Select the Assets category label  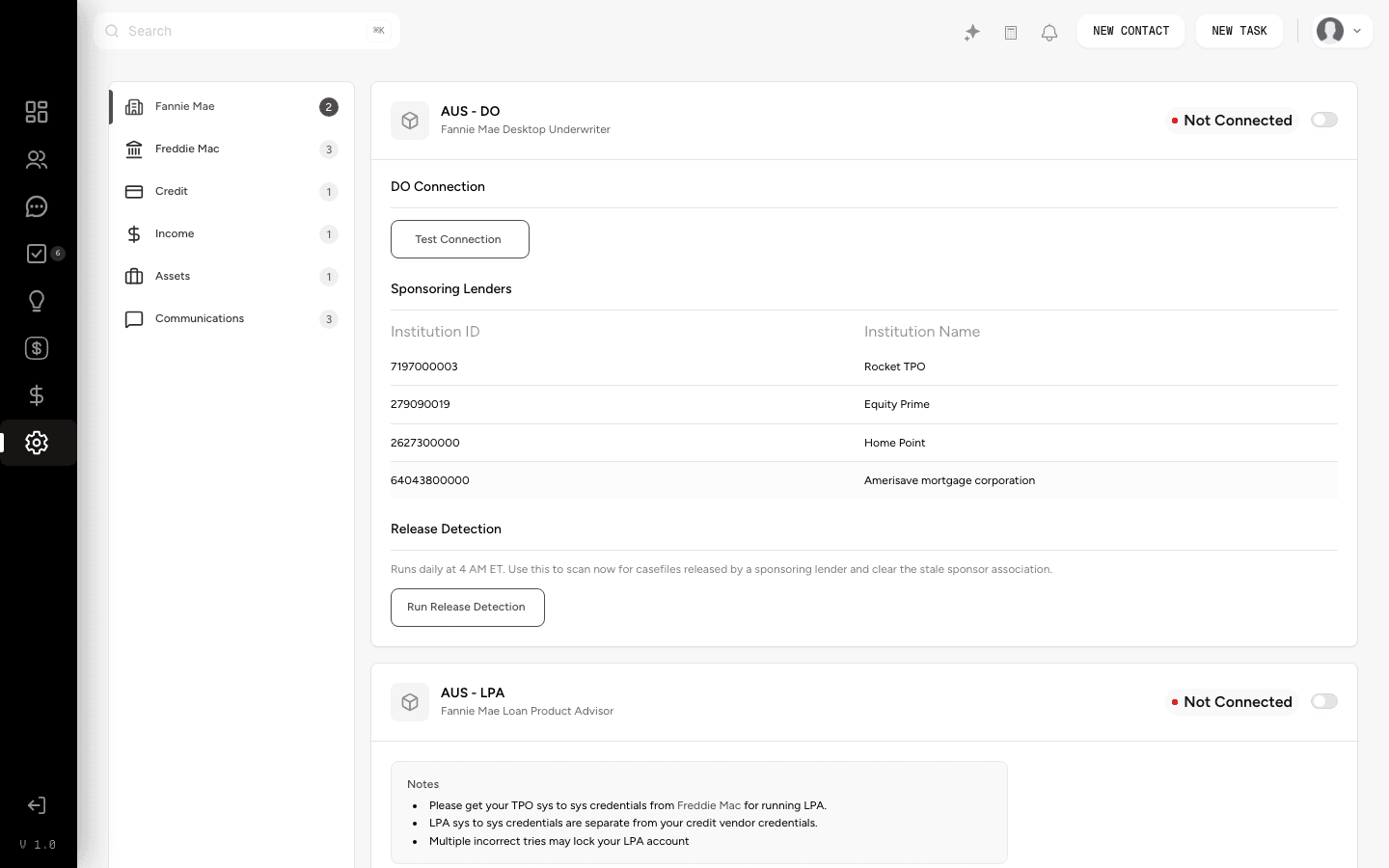173,276
